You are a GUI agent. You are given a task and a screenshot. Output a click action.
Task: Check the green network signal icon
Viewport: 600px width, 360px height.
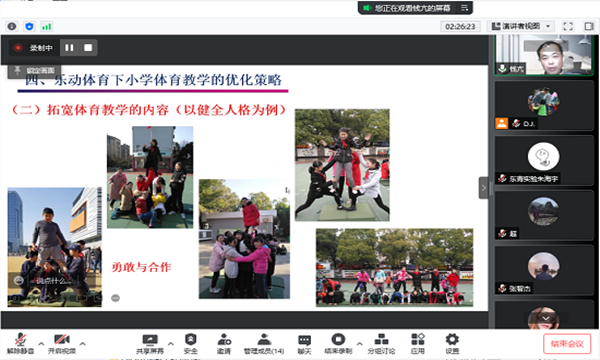pyautogui.click(x=47, y=26)
